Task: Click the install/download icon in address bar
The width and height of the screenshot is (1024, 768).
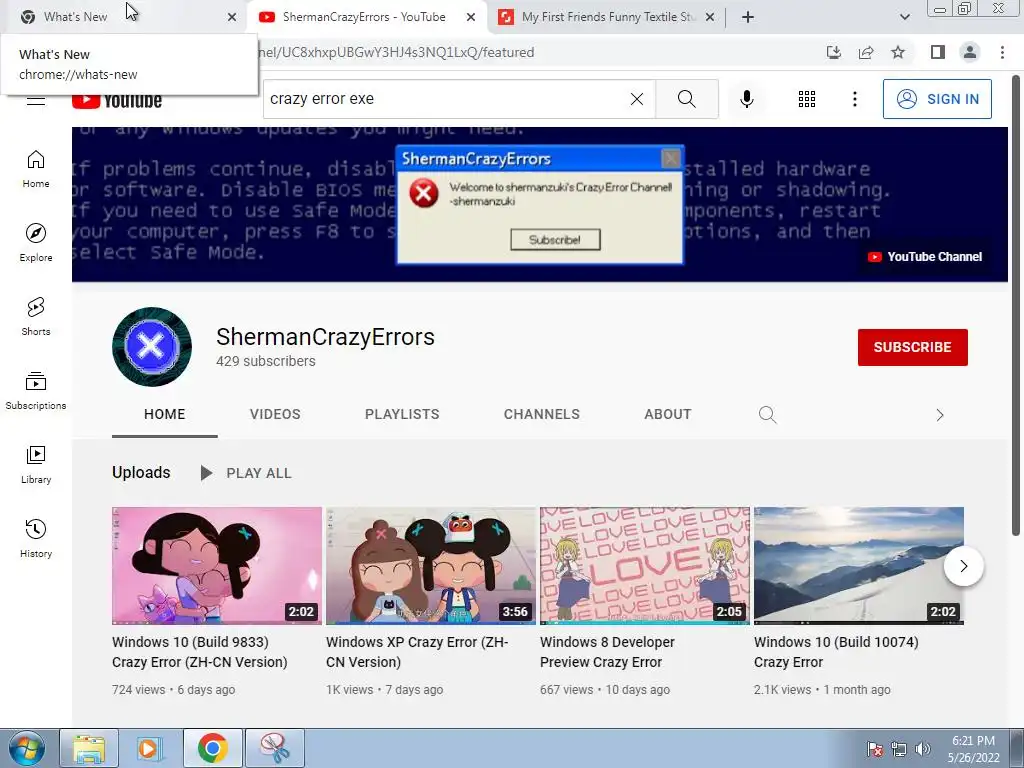Action: click(834, 52)
